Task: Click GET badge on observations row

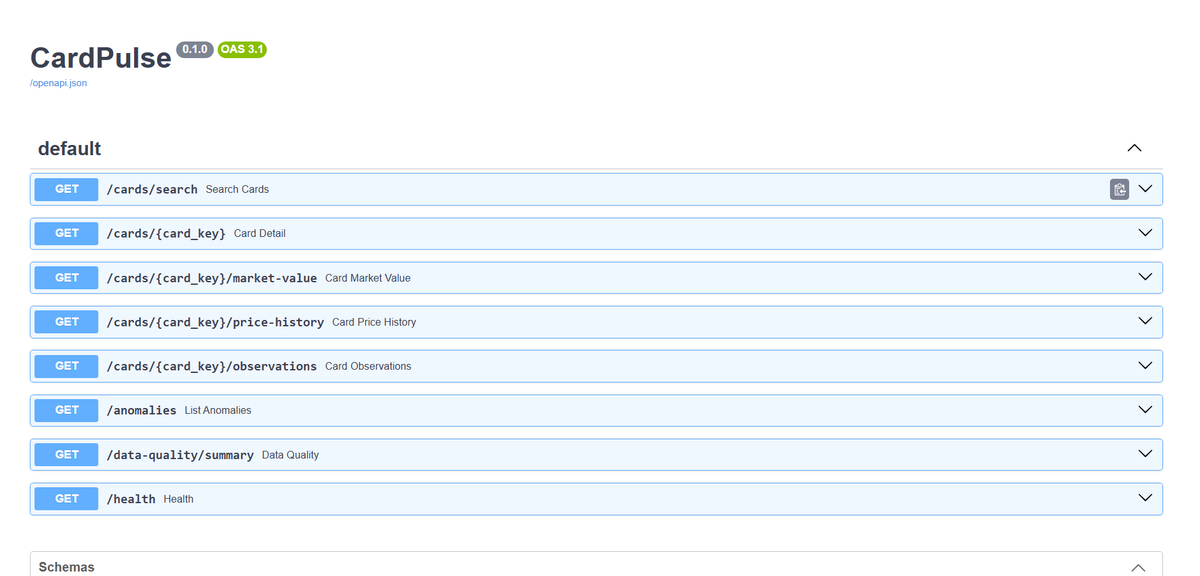Action: pos(66,366)
